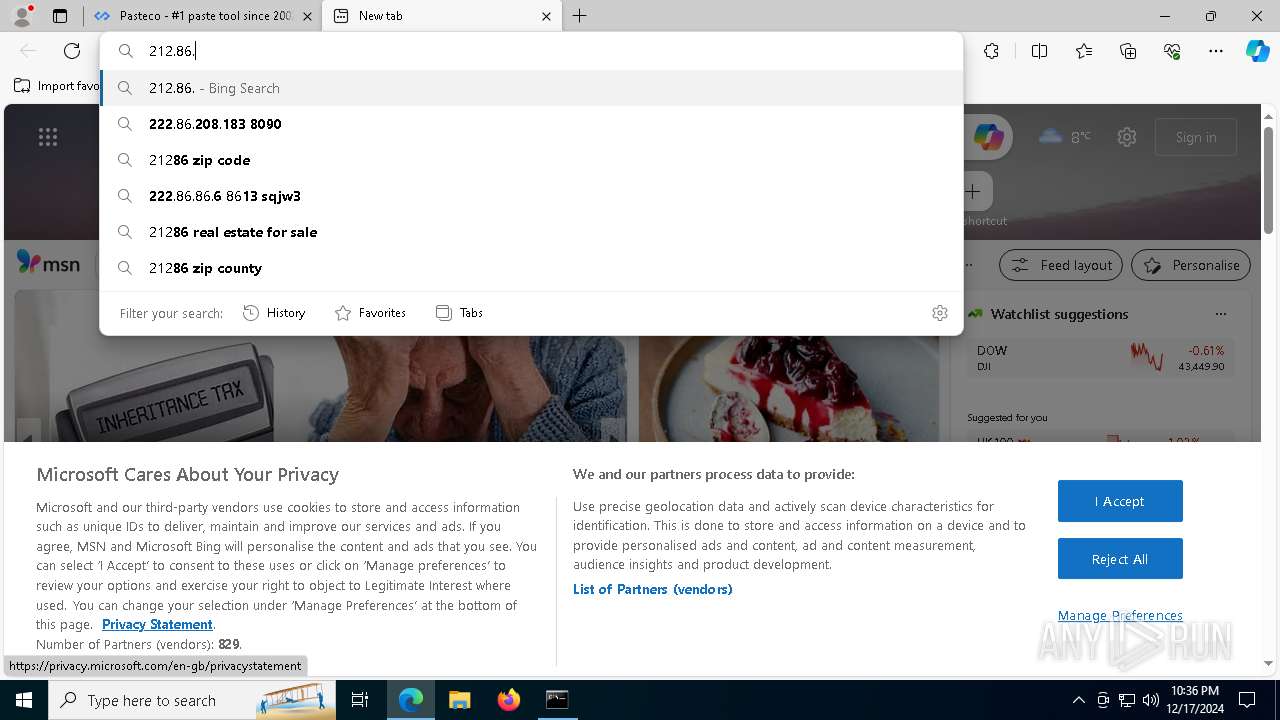Viewport: 1280px width, 720px height.
Task: Open Manage Preferences link
Action: 1120,615
